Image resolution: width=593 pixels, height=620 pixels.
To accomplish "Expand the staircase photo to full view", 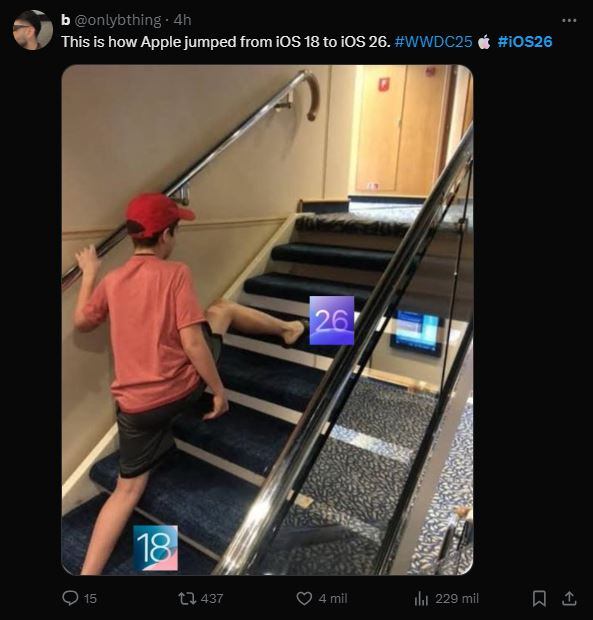I will 267,320.
